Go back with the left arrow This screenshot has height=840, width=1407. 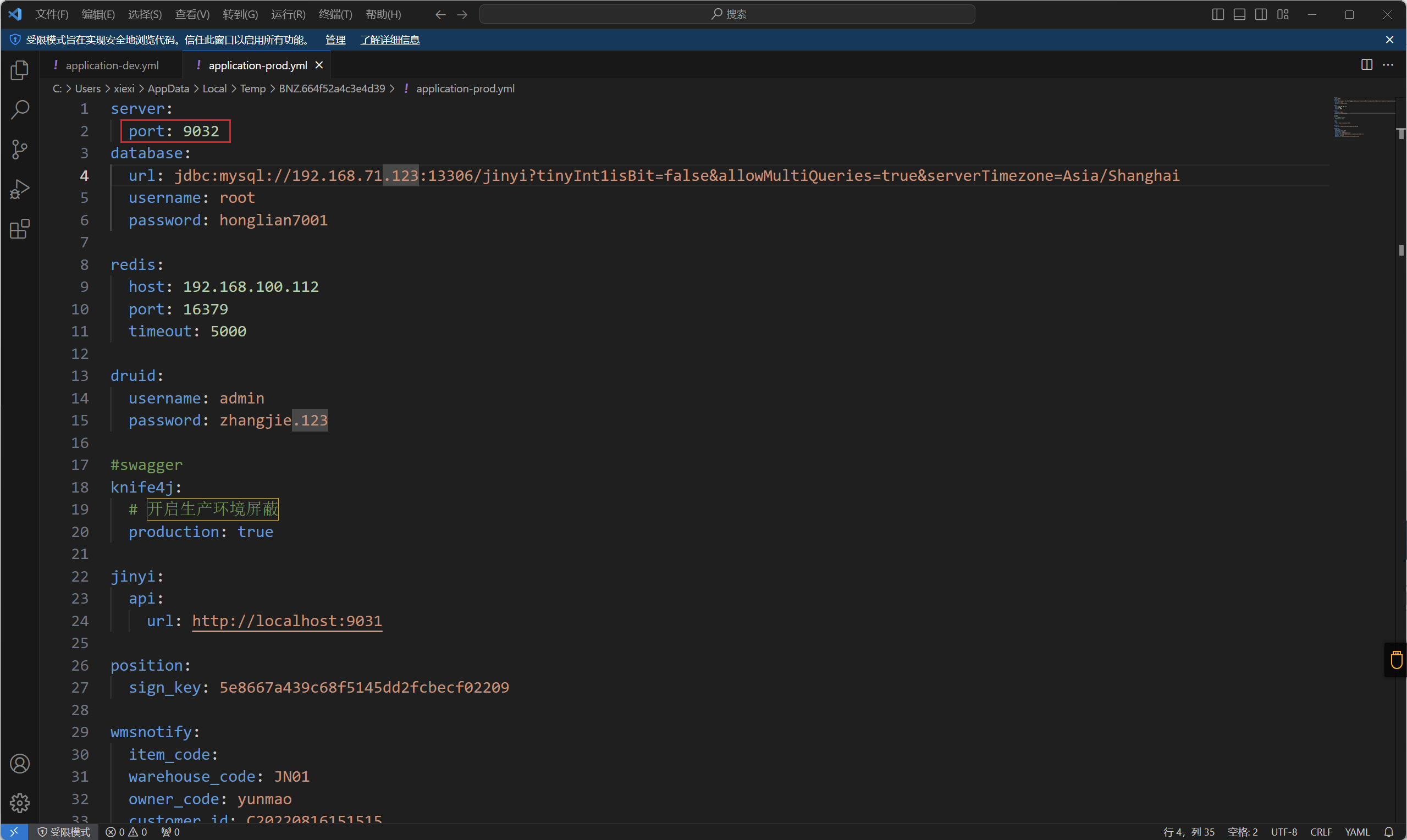440,14
